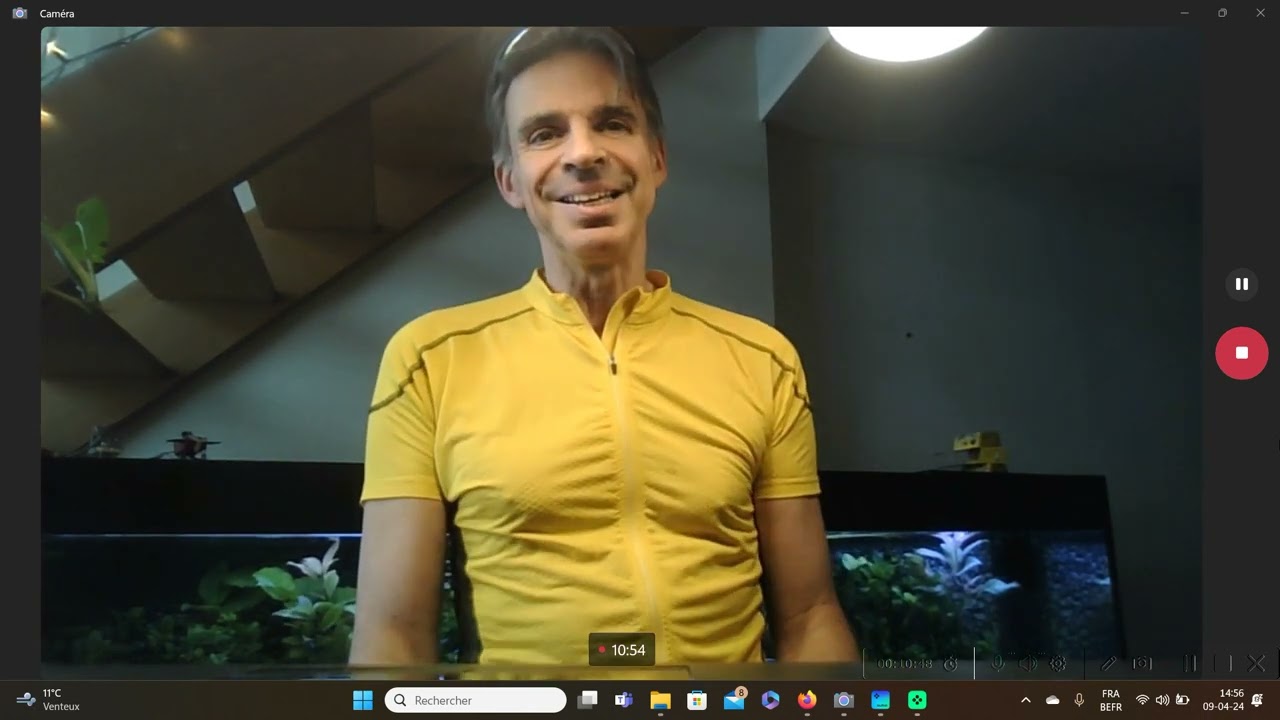Click the 10:54 recording time indicator
1280x720 pixels.
[621, 650]
